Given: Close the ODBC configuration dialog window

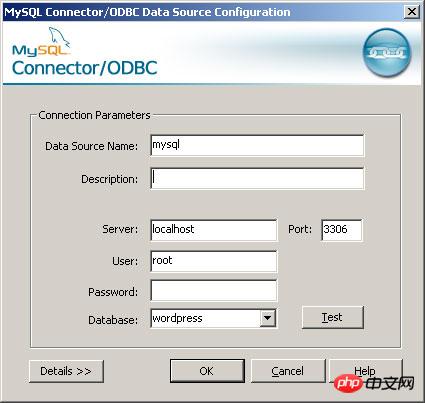Looking at the screenshot, I should click(412, 12).
